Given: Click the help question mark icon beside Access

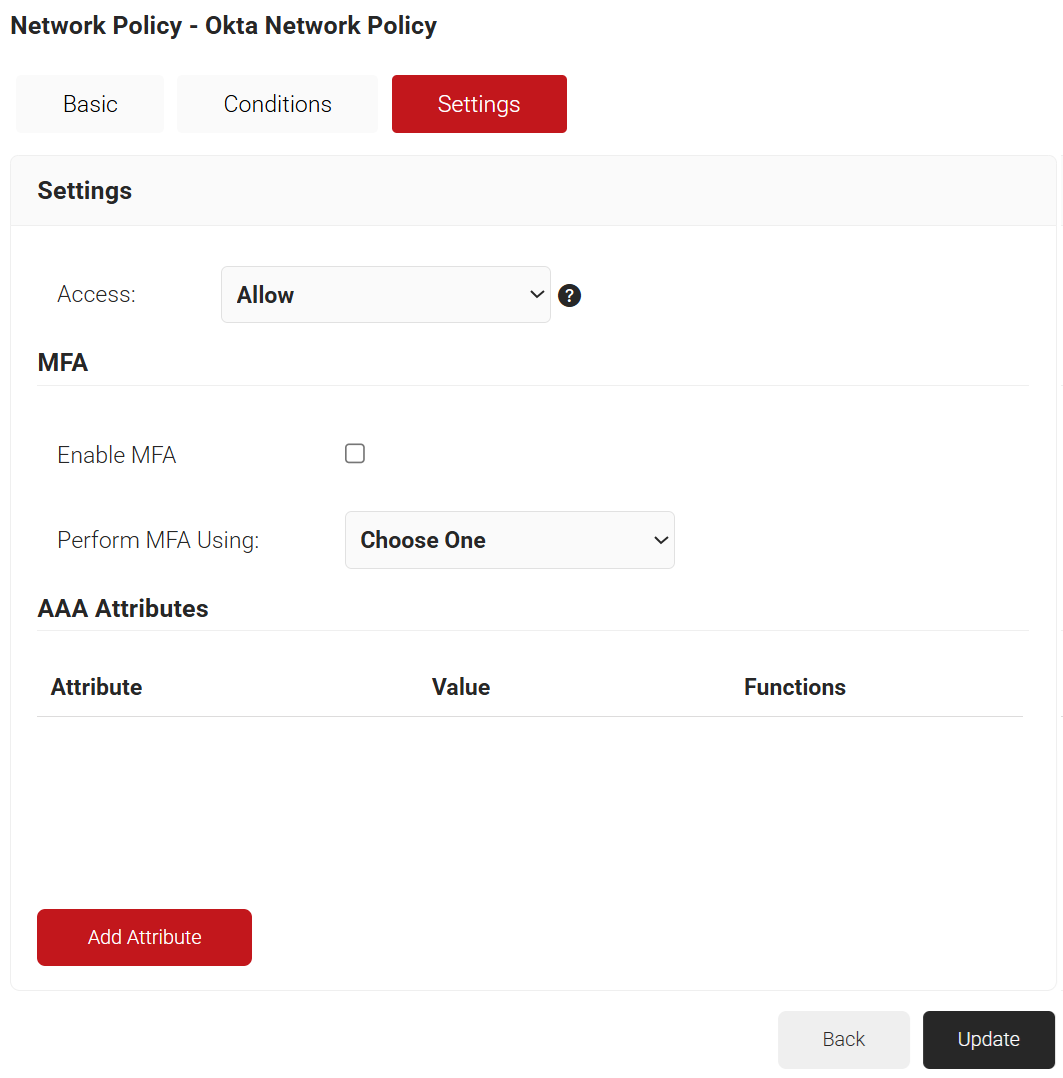Looking at the screenshot, I should [x=569, y=296].
